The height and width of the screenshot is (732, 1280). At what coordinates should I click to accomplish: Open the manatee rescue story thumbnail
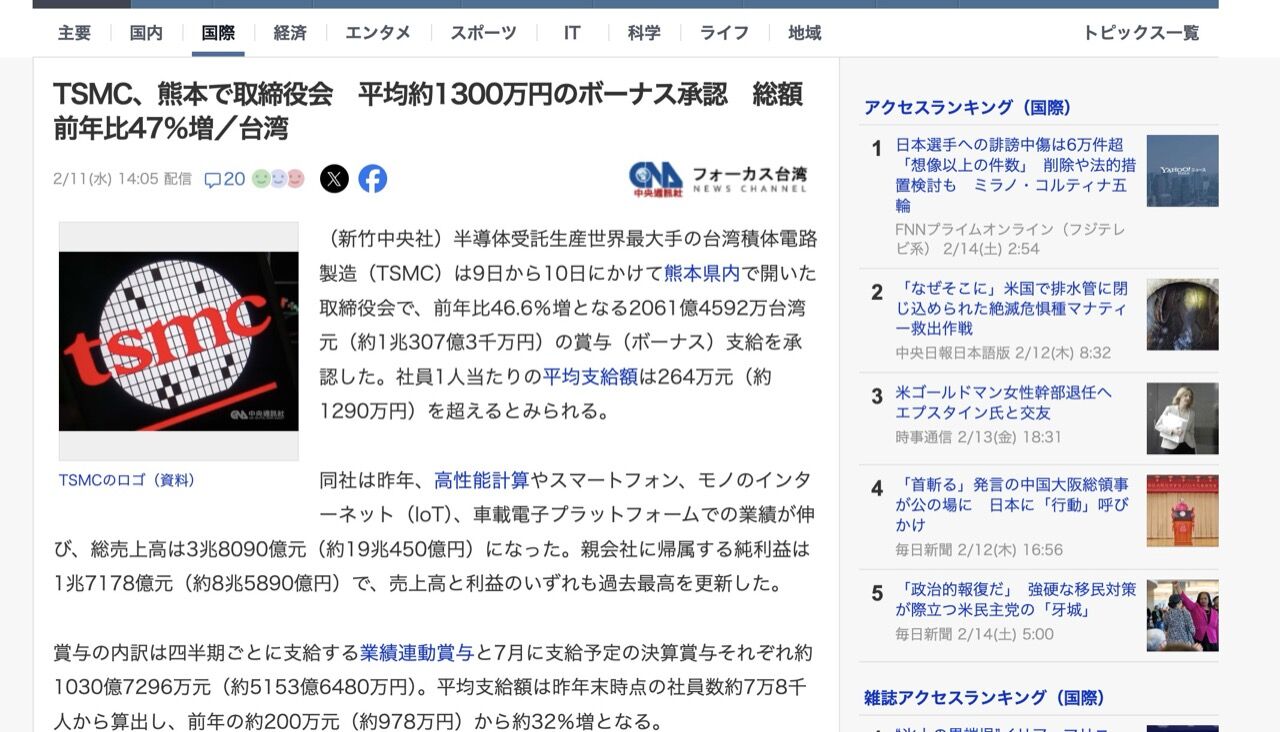coord(1182,314)
